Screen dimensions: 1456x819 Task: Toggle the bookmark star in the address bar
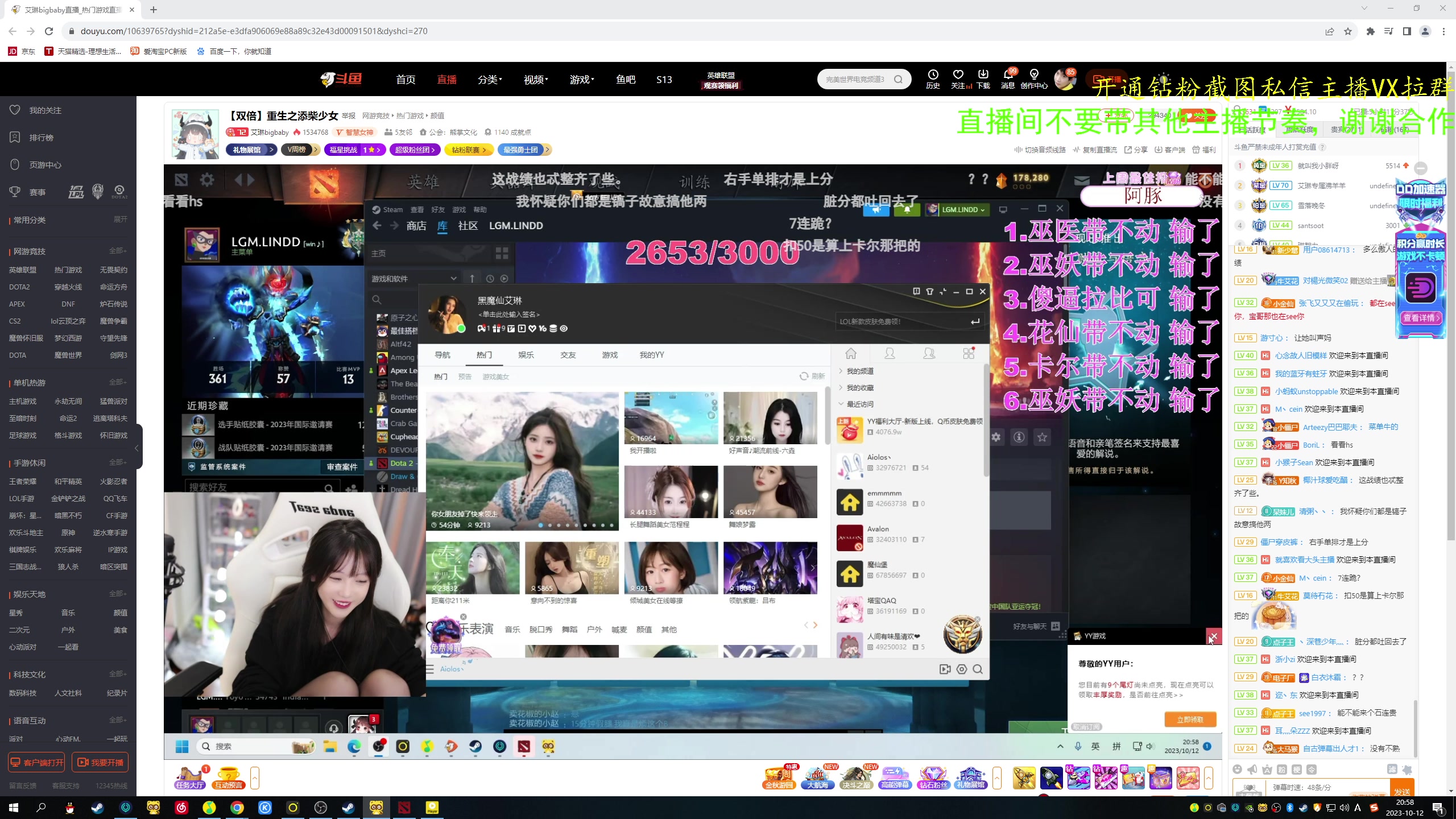[1348, 31]
